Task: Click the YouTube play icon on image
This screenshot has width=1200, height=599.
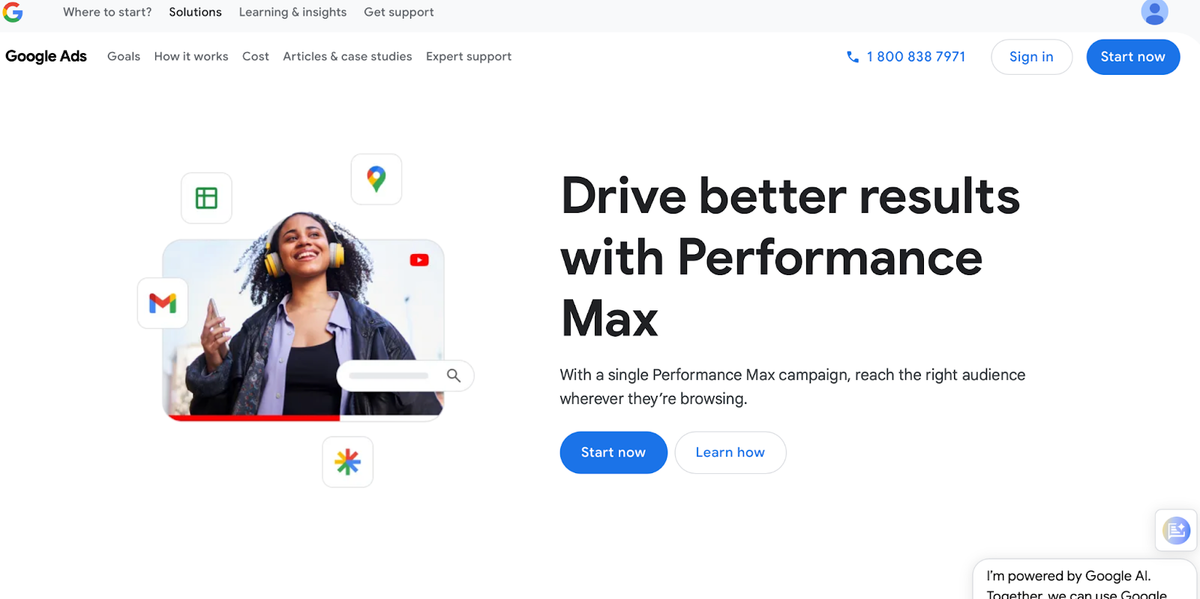Action: tap(419, 260)
